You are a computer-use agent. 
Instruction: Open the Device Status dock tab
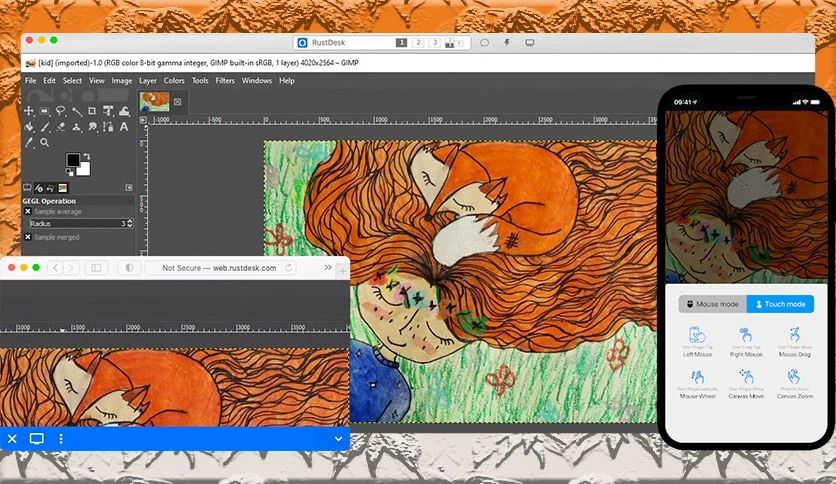[39, 188]
